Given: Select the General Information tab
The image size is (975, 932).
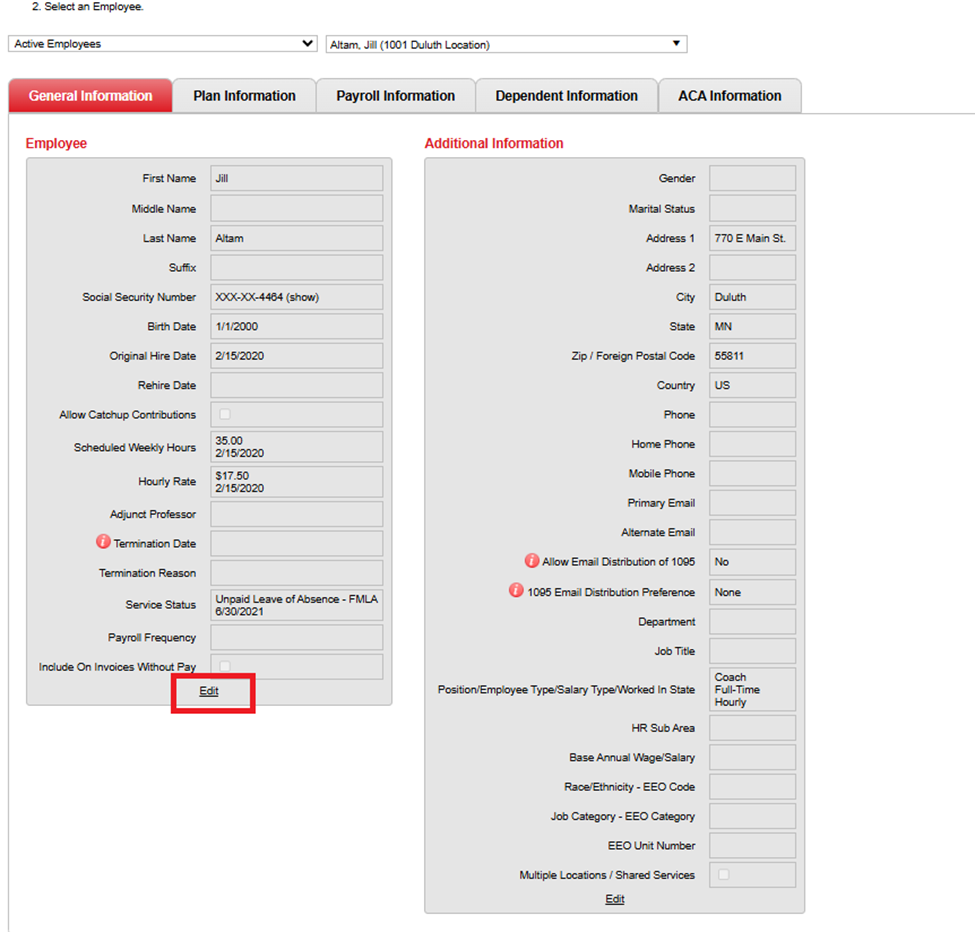Looking at the screenshot, I should 90,96.
